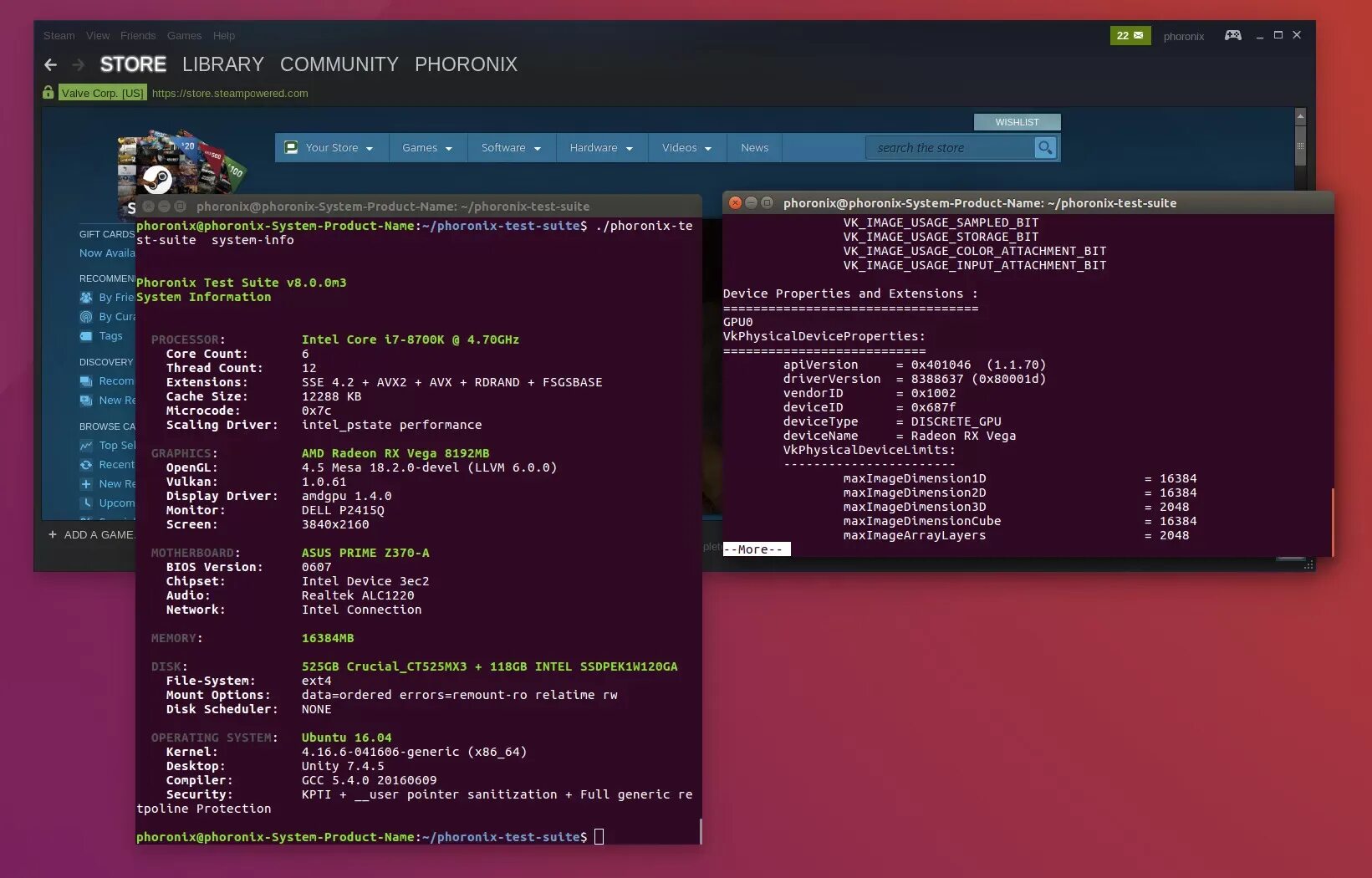Click the 'AMD Radeon RX Vega 8192MB' text
The width and height of the screenshot is (1372, 878).
point(395,453)
